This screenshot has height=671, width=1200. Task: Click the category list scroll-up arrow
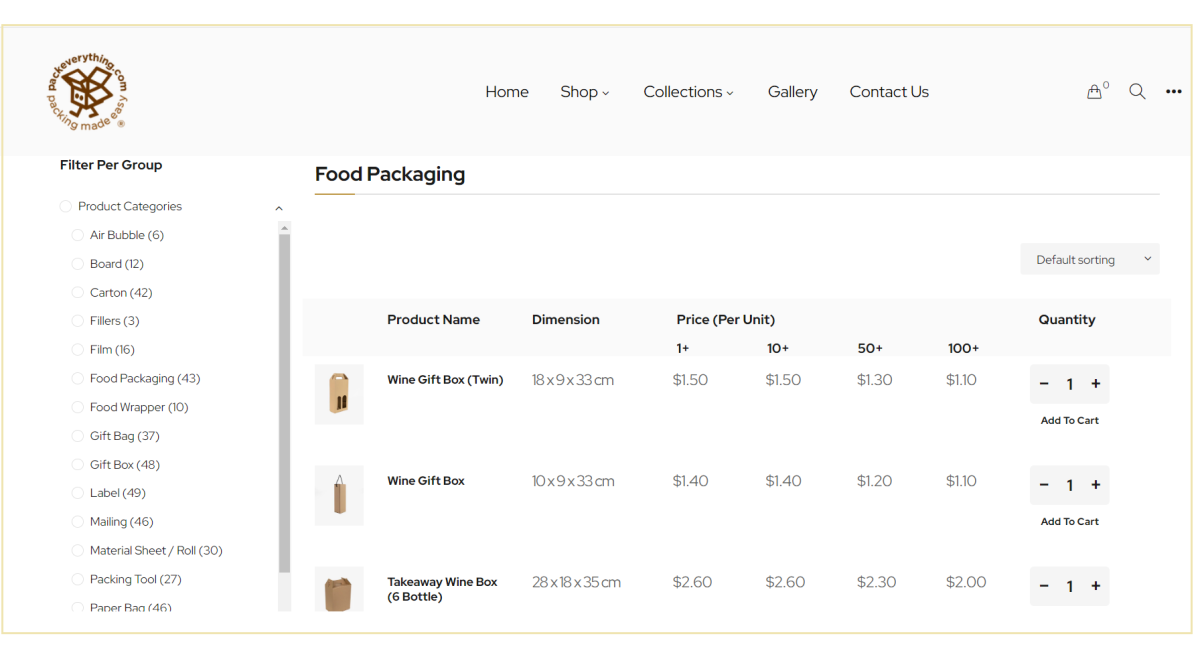pos(284,228)
